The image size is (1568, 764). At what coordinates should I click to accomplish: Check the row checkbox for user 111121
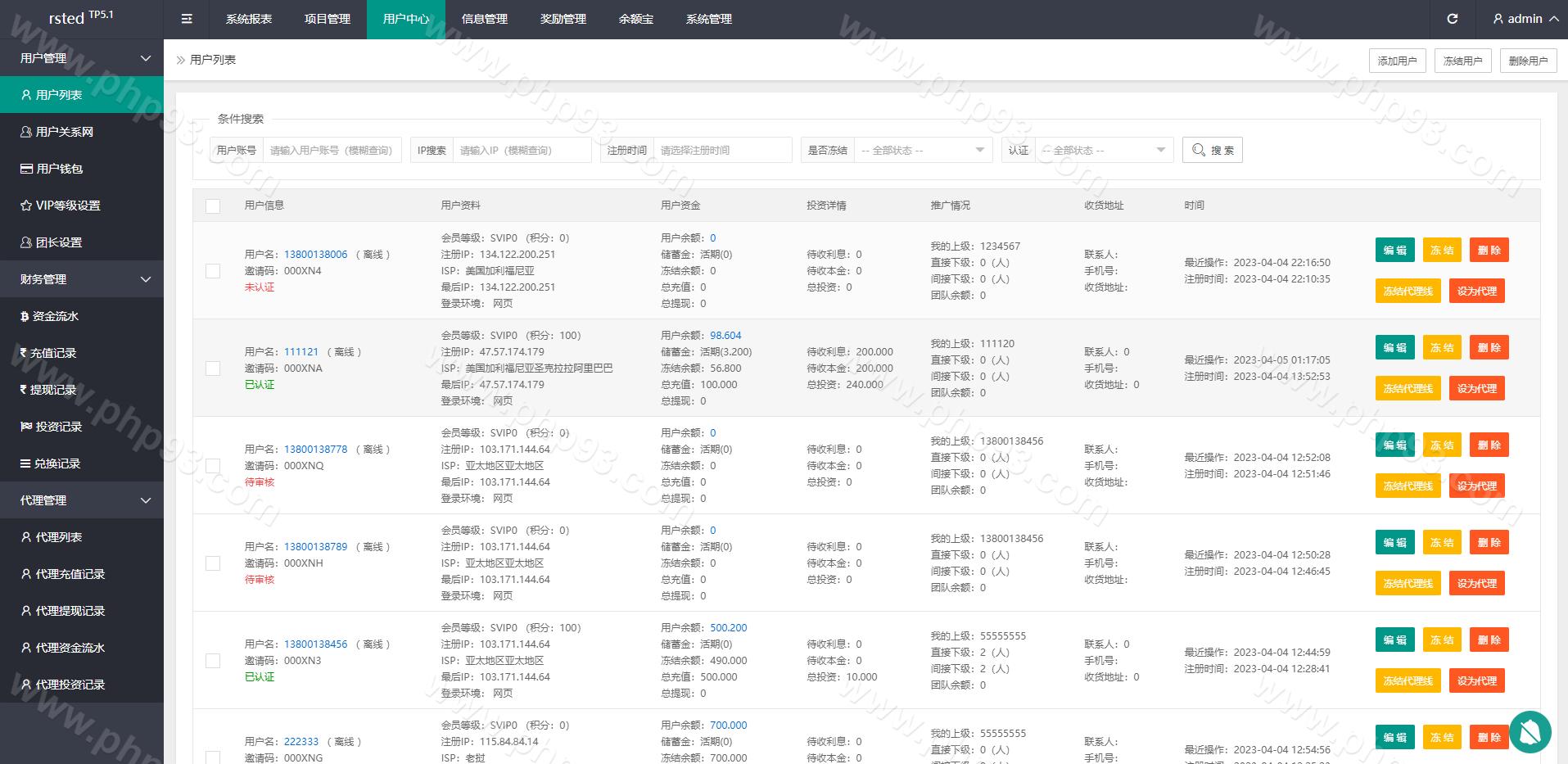213,368
